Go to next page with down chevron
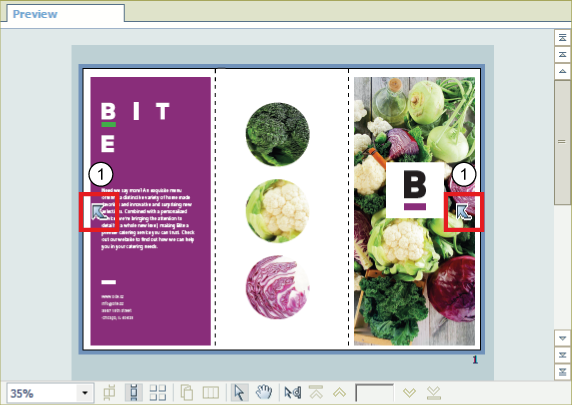Viewport: 572px width, 405px height. pyautogui.click(x=409, y=393)
